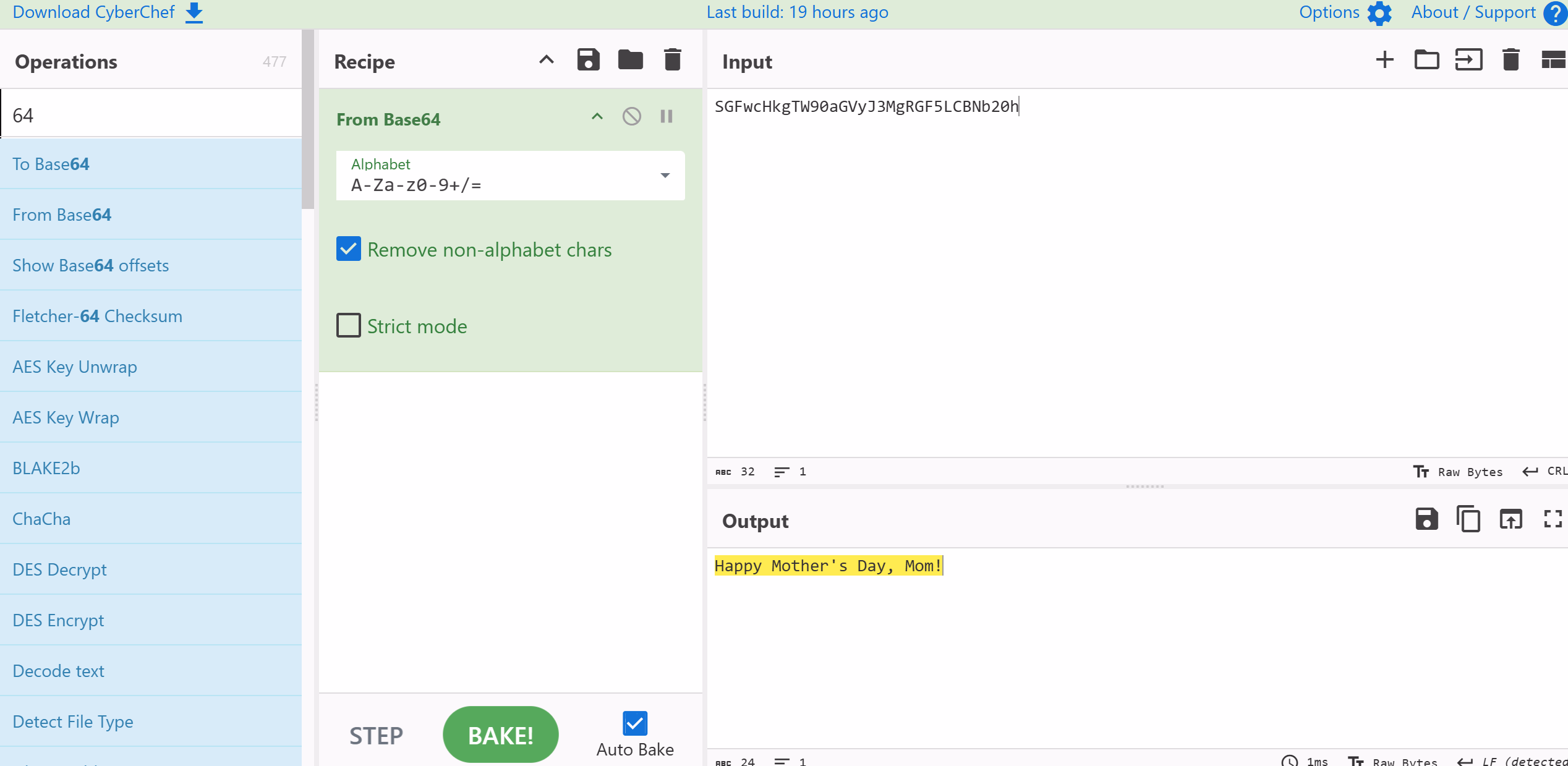Enable Strict mode checkbox

click(x=349, y=325)
